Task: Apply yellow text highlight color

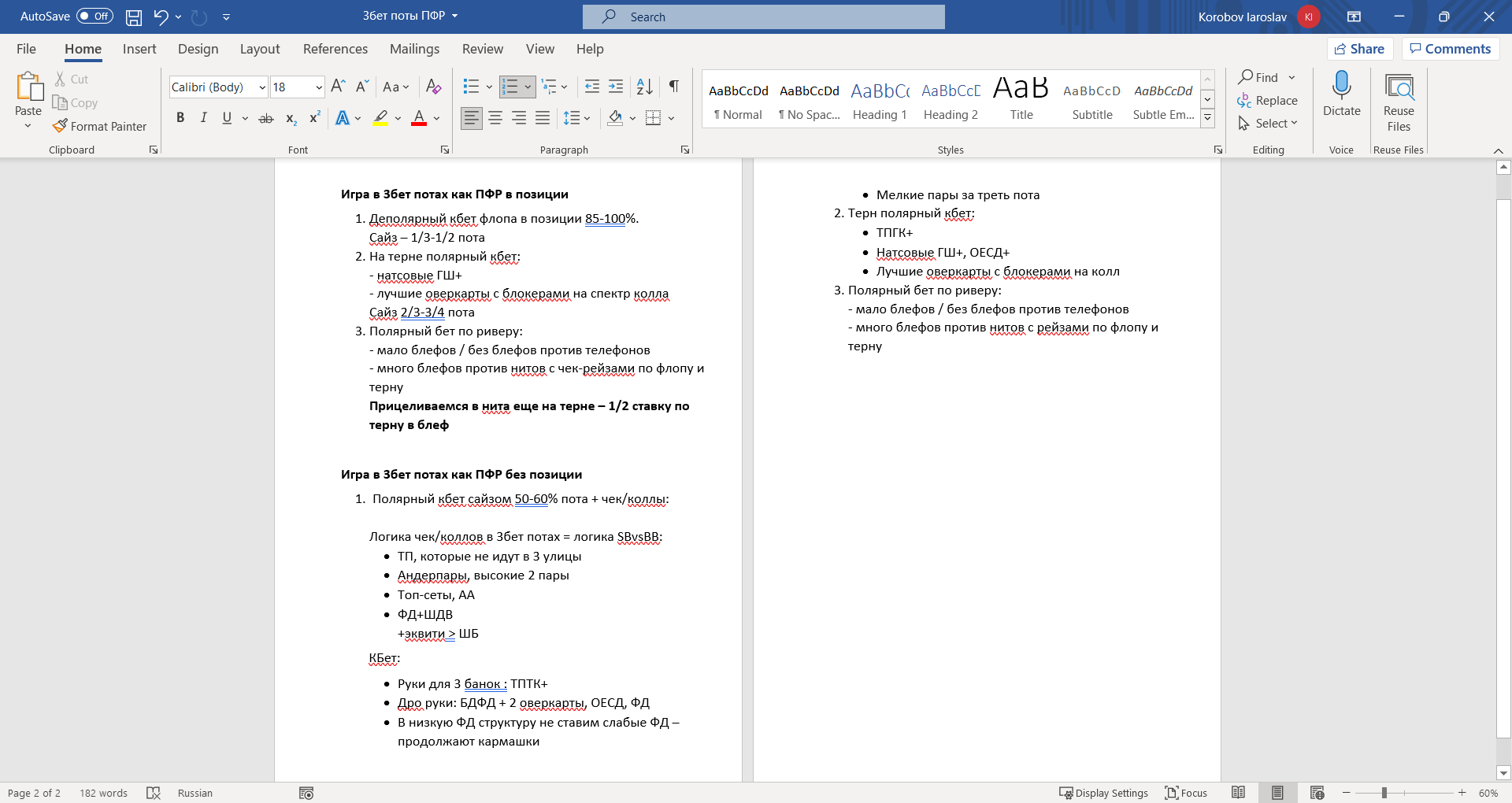Action: pyautogui.click(x=380, y=118)
